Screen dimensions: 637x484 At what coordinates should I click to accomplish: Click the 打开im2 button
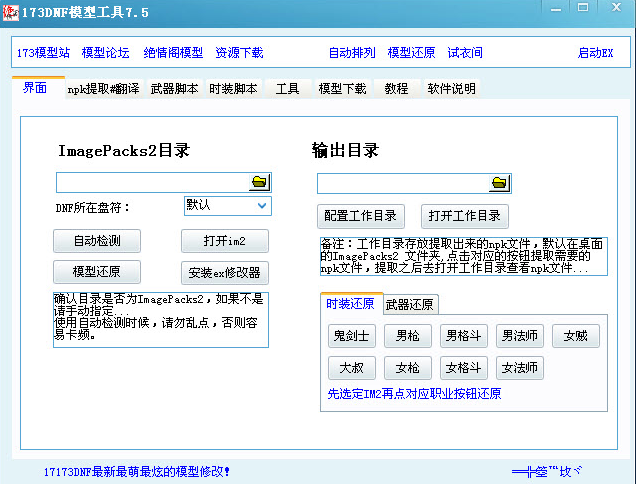click(224, 241)
